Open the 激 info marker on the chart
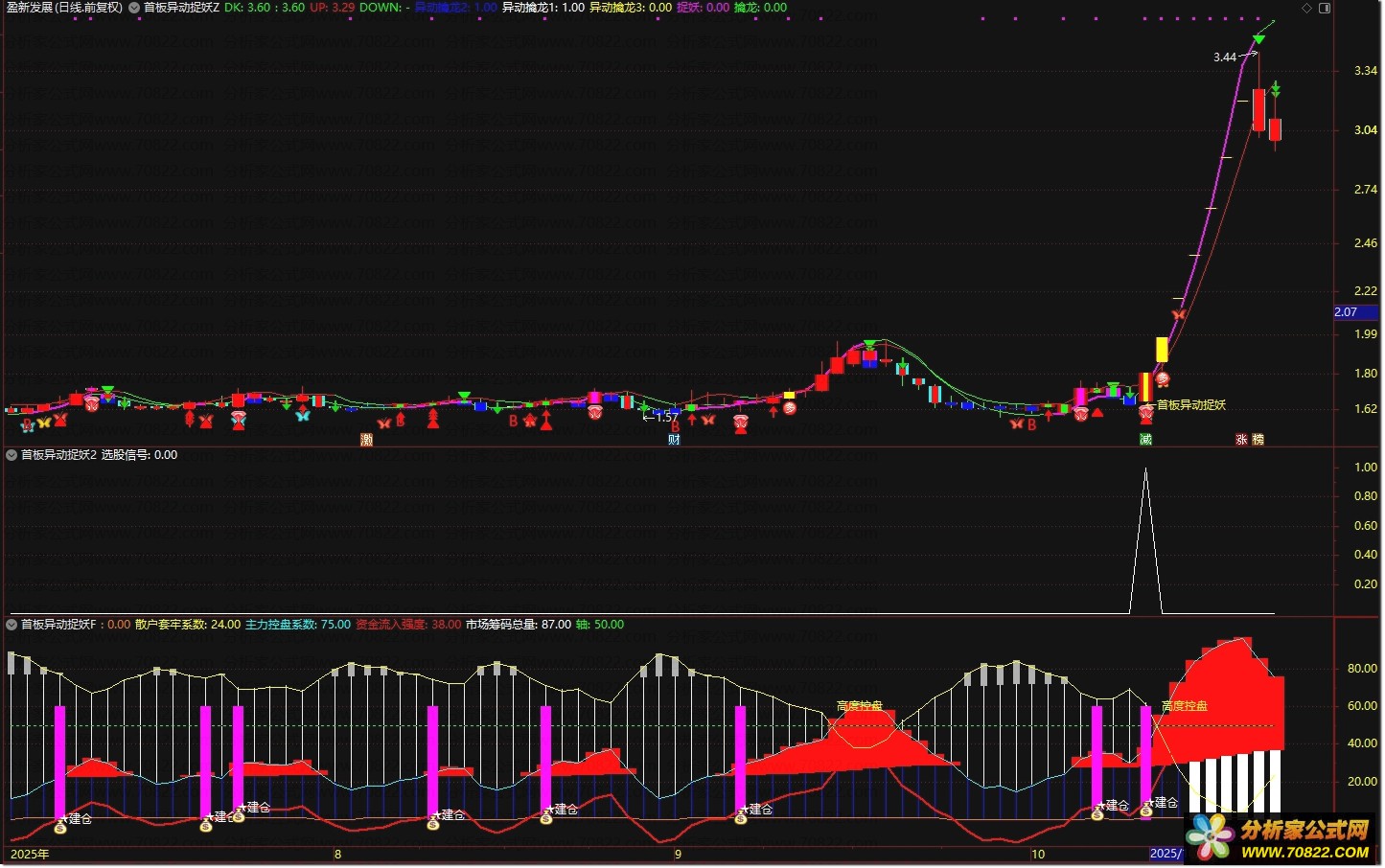Viewport: 1385px width, 868px height. coord(366,440)
